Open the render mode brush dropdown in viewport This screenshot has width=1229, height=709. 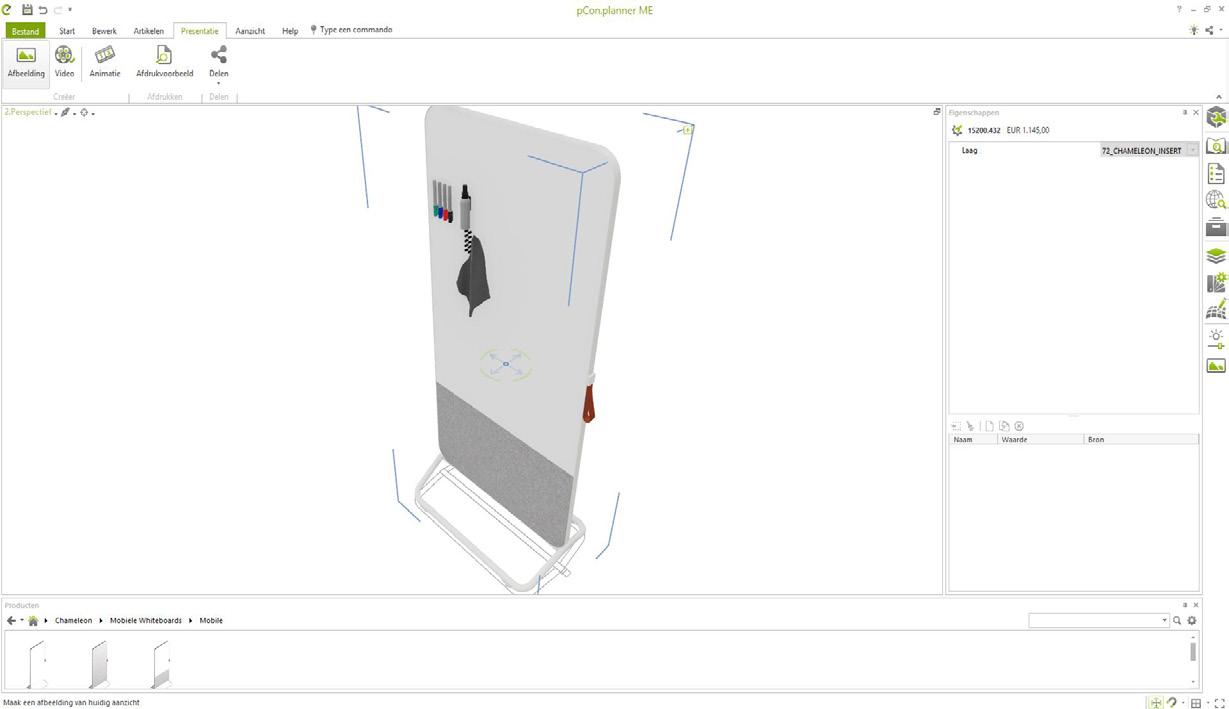coord(67,112)
